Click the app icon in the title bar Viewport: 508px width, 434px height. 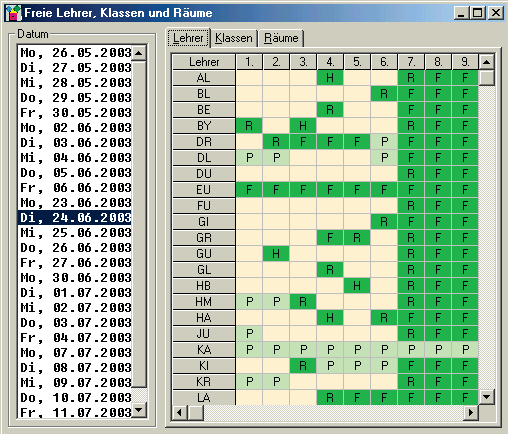point(13,13)
